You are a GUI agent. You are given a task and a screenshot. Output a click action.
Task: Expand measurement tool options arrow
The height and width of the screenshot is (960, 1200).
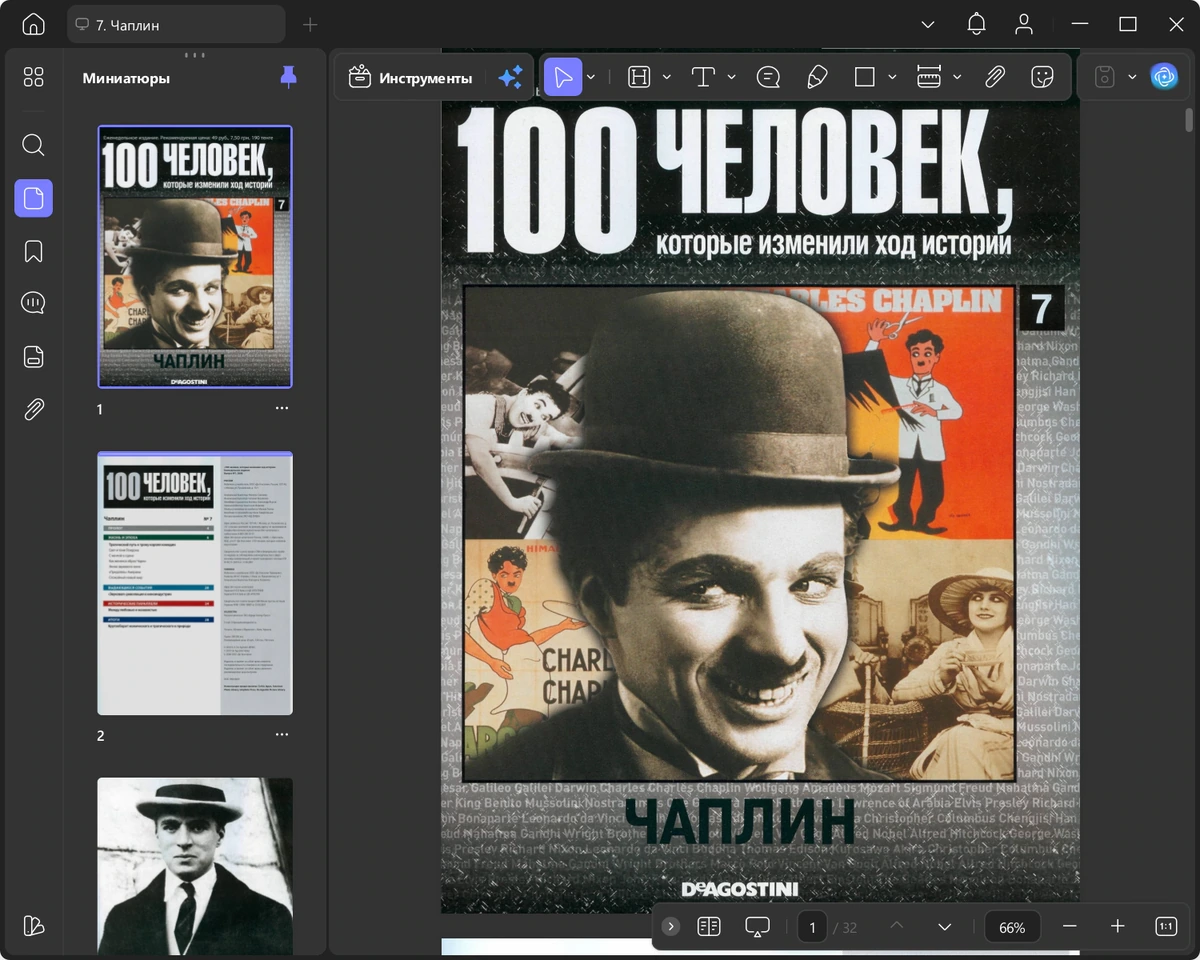click(957, 77)
